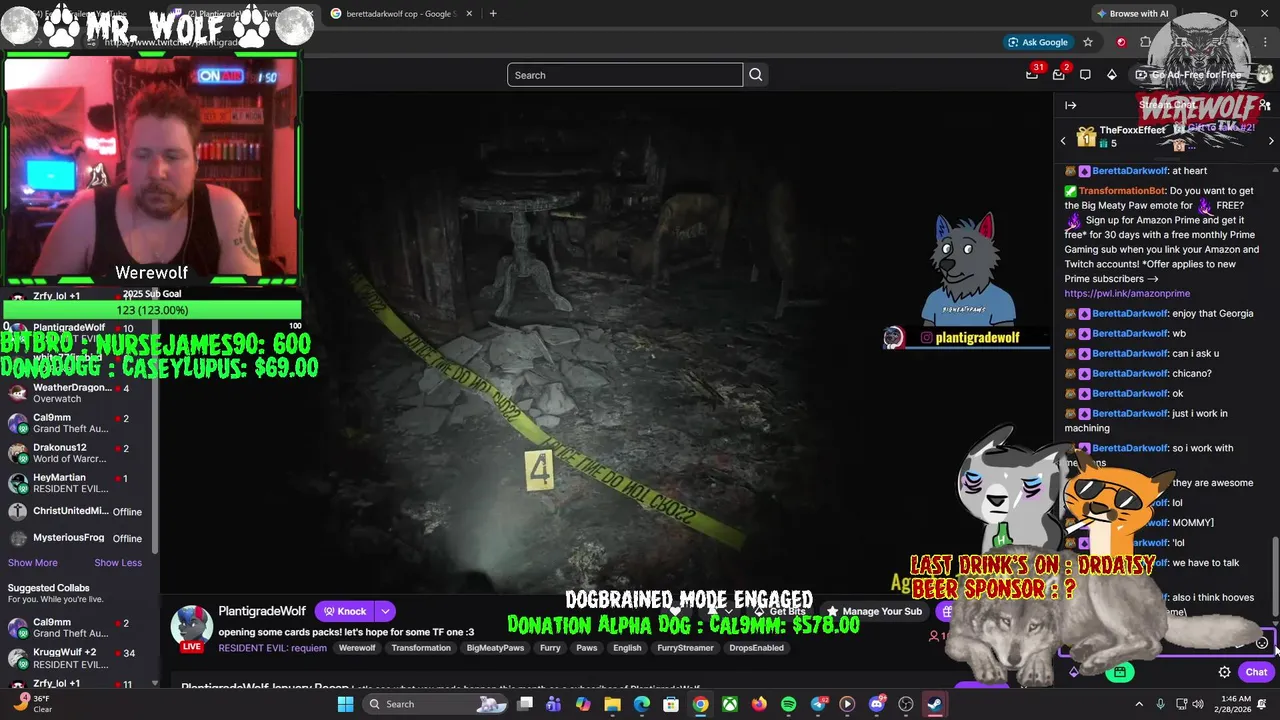Open a new browser tab

(x=493, y=13)
